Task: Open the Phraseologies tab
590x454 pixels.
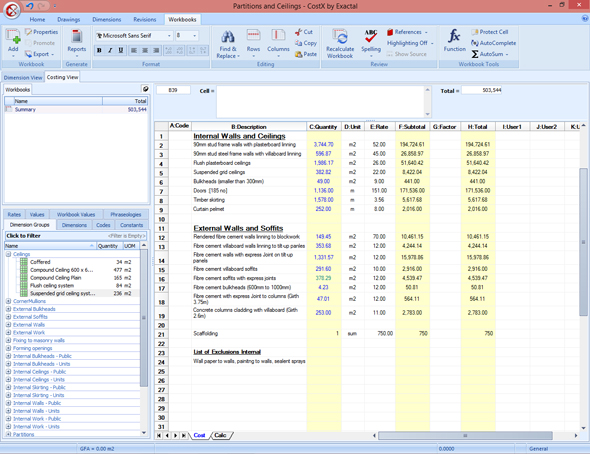Action: (126, 214)
